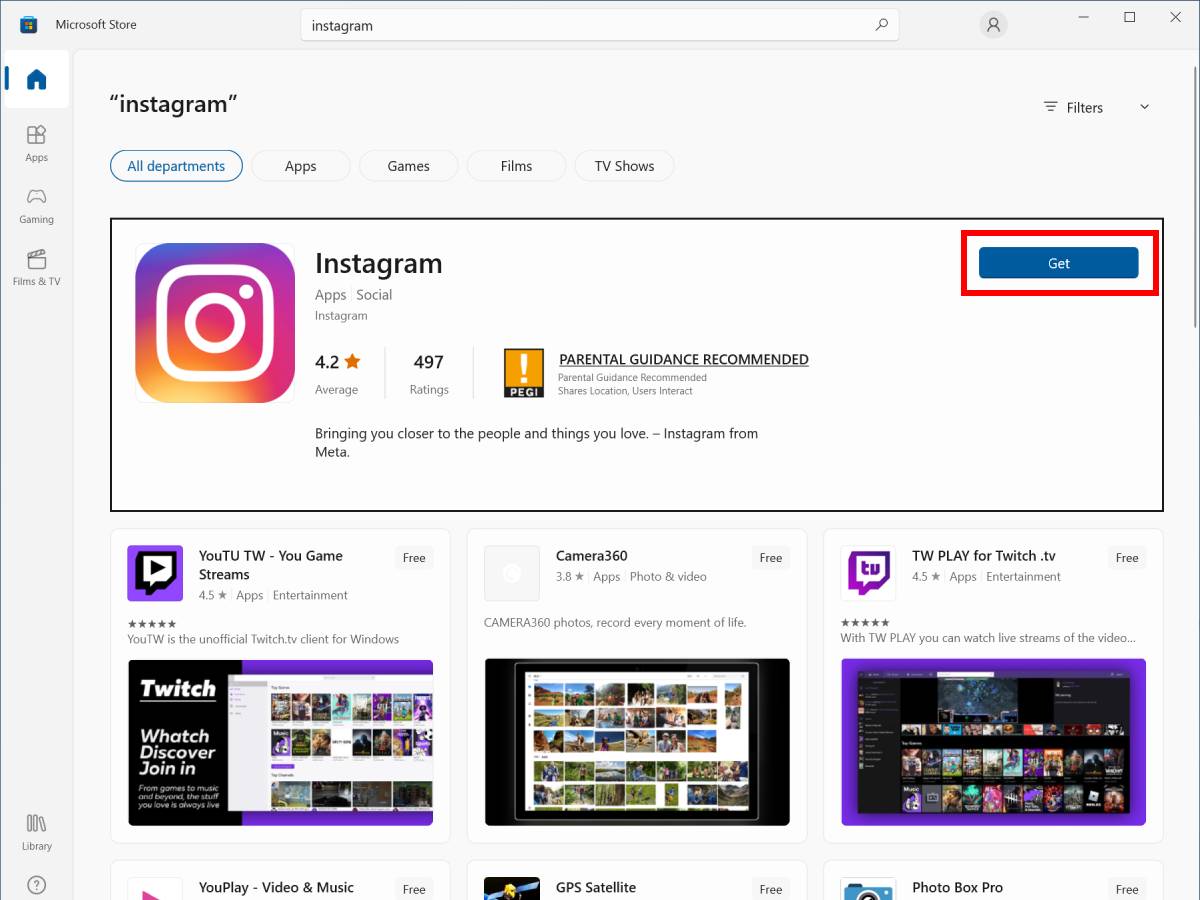This screenshot has height=900, width=1200.
Task: Click the Instagram app title
Action: (x=378, y=263)
